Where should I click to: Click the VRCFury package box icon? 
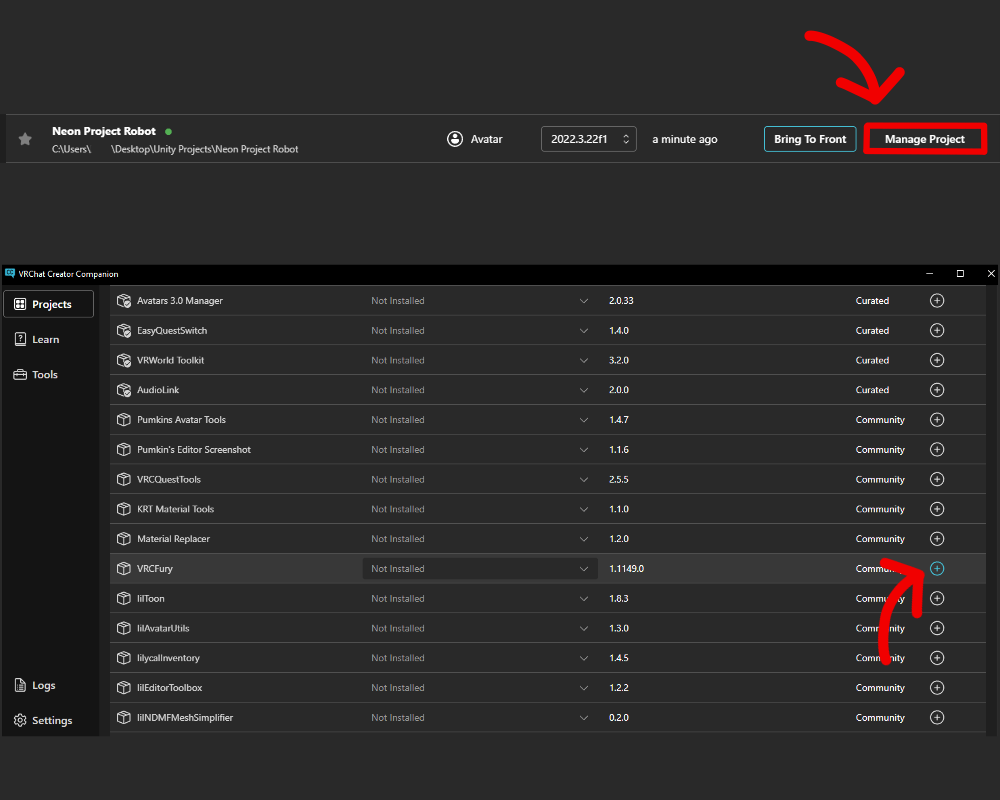pos(124,568)
